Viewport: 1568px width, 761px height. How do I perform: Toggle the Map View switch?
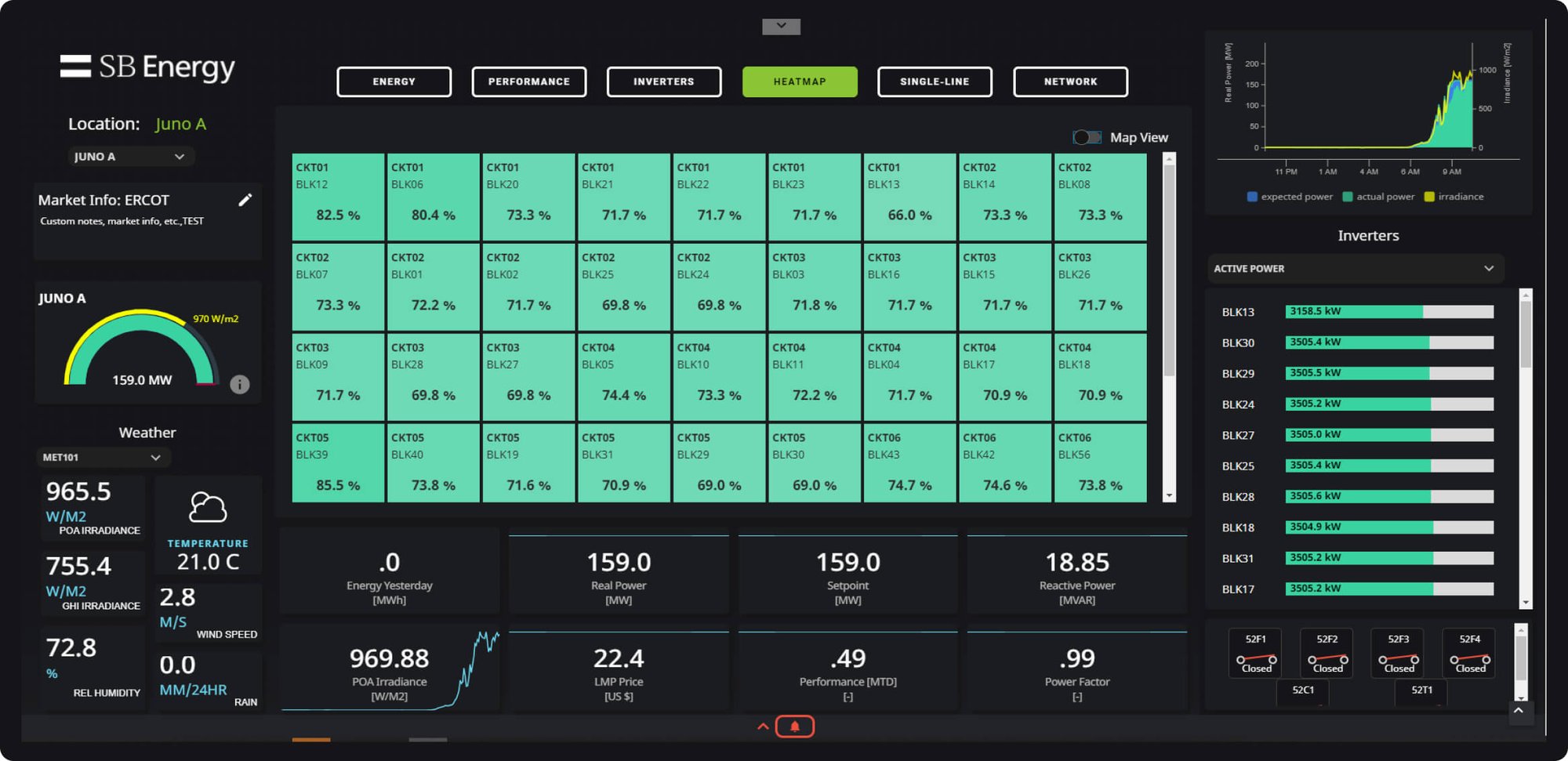(1087, 137)
